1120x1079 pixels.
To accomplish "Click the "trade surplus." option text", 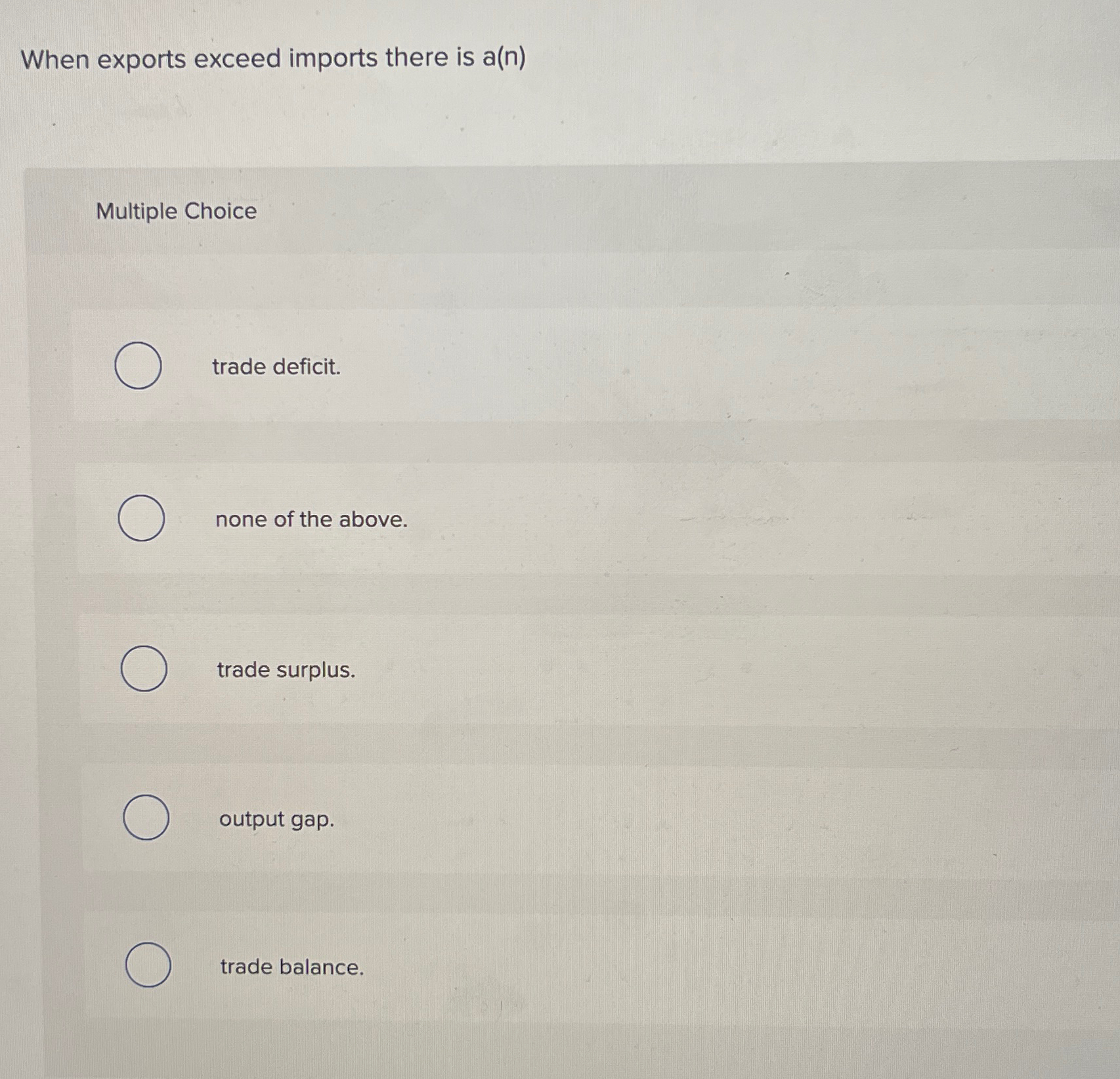I will [285, 670].
